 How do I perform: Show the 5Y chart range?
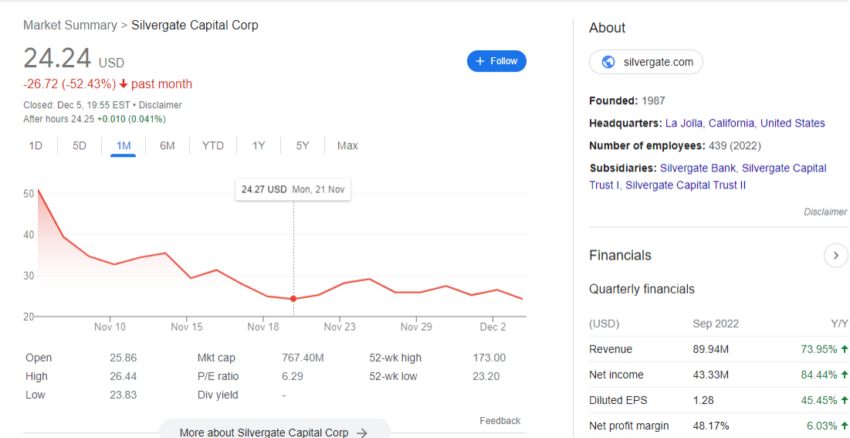coord(302,146)
